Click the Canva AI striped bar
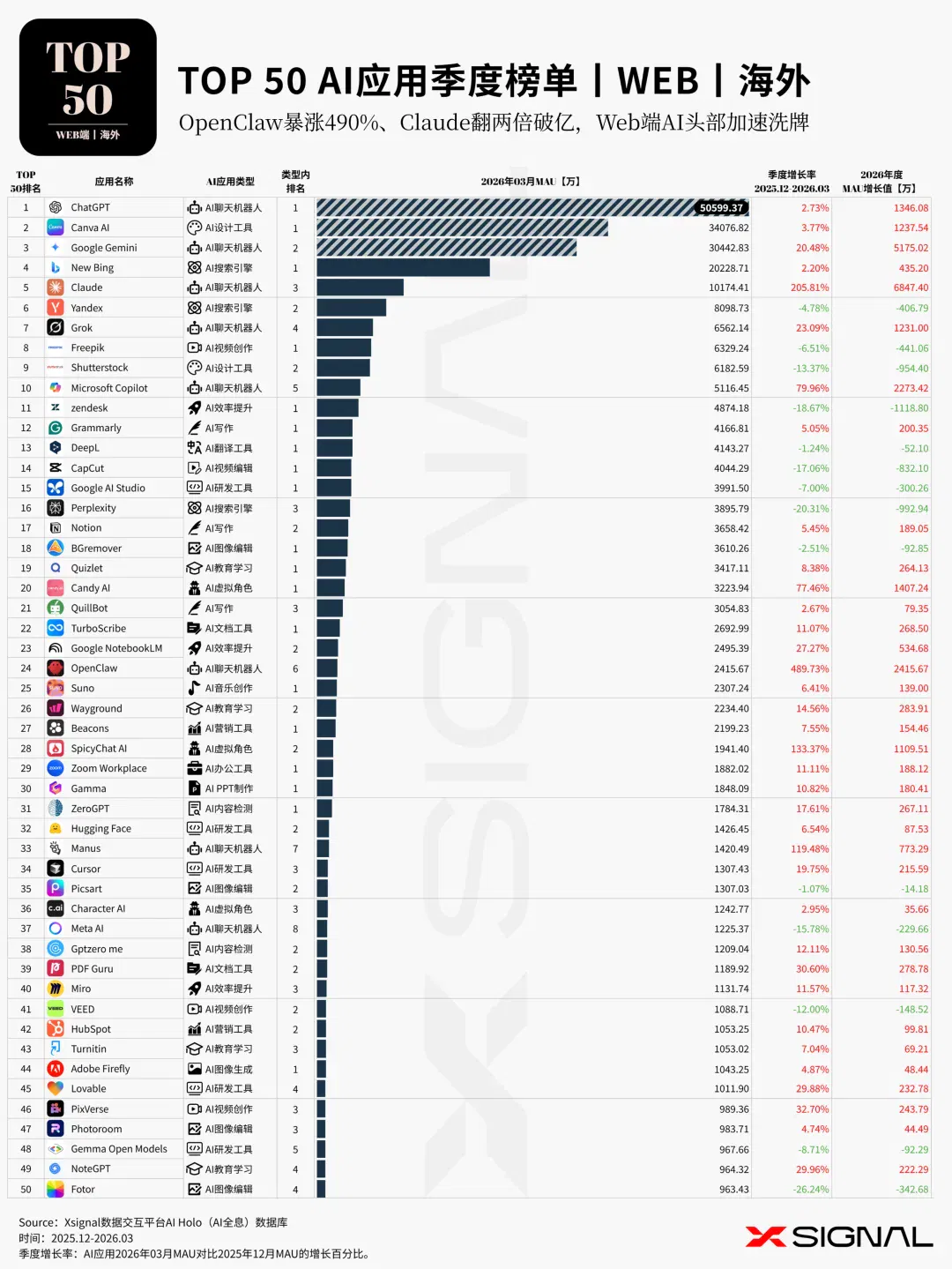952x1269 pixels. [462, 228]
